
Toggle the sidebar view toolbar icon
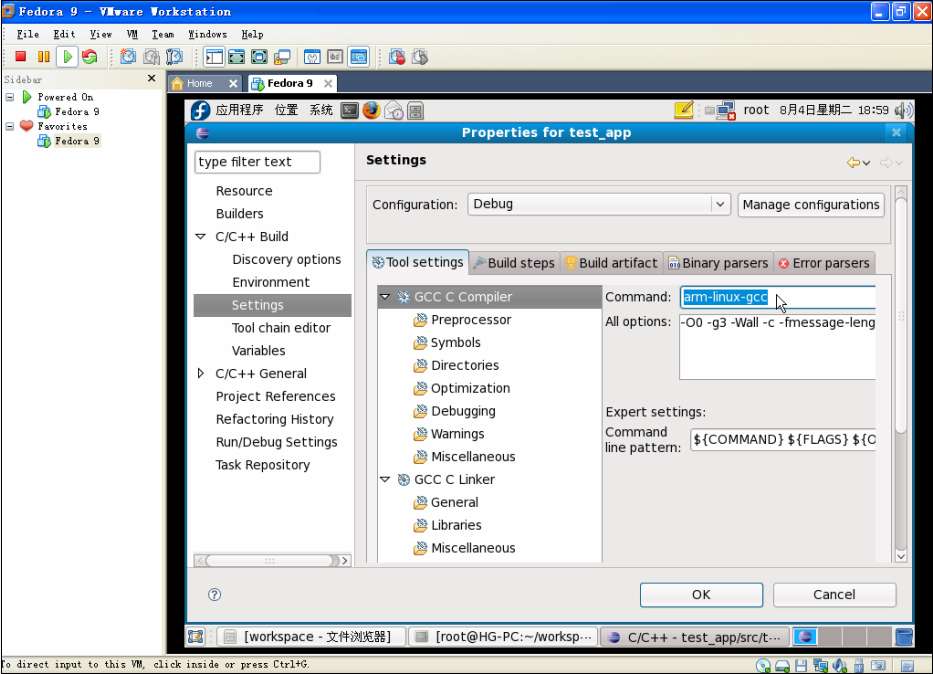214,57
